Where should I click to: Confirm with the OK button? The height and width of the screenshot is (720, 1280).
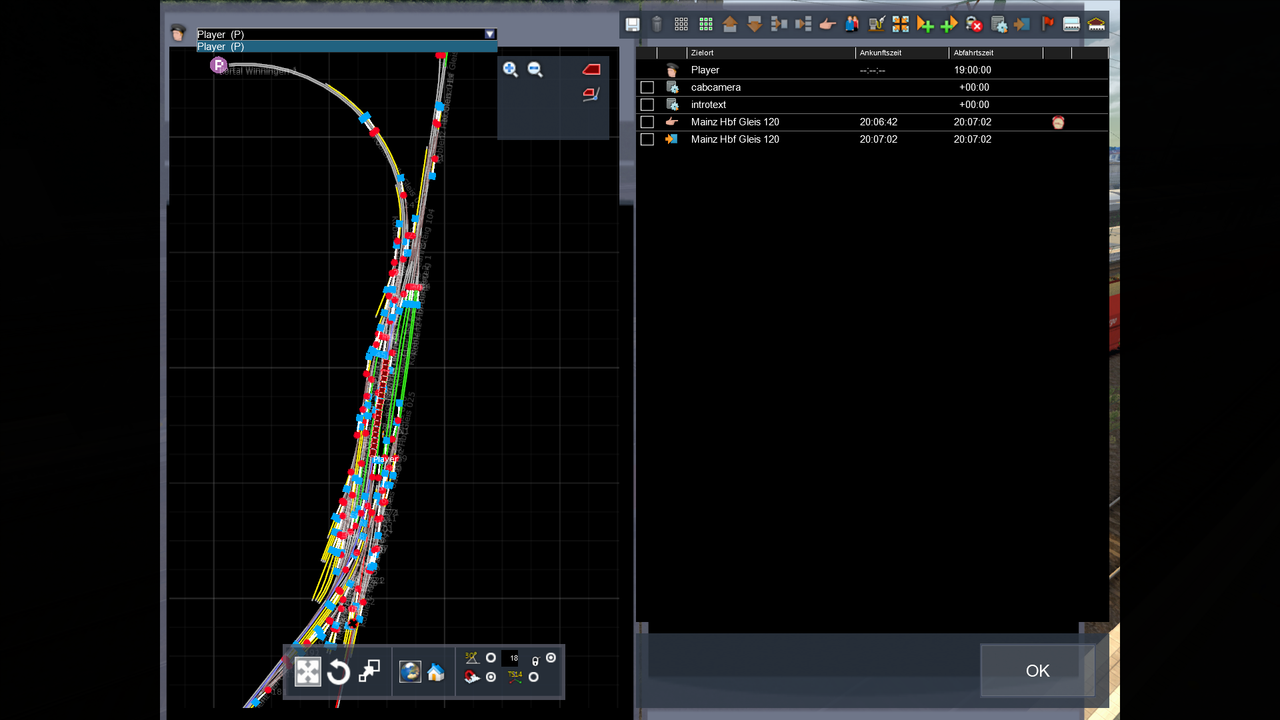point(1037,671)
